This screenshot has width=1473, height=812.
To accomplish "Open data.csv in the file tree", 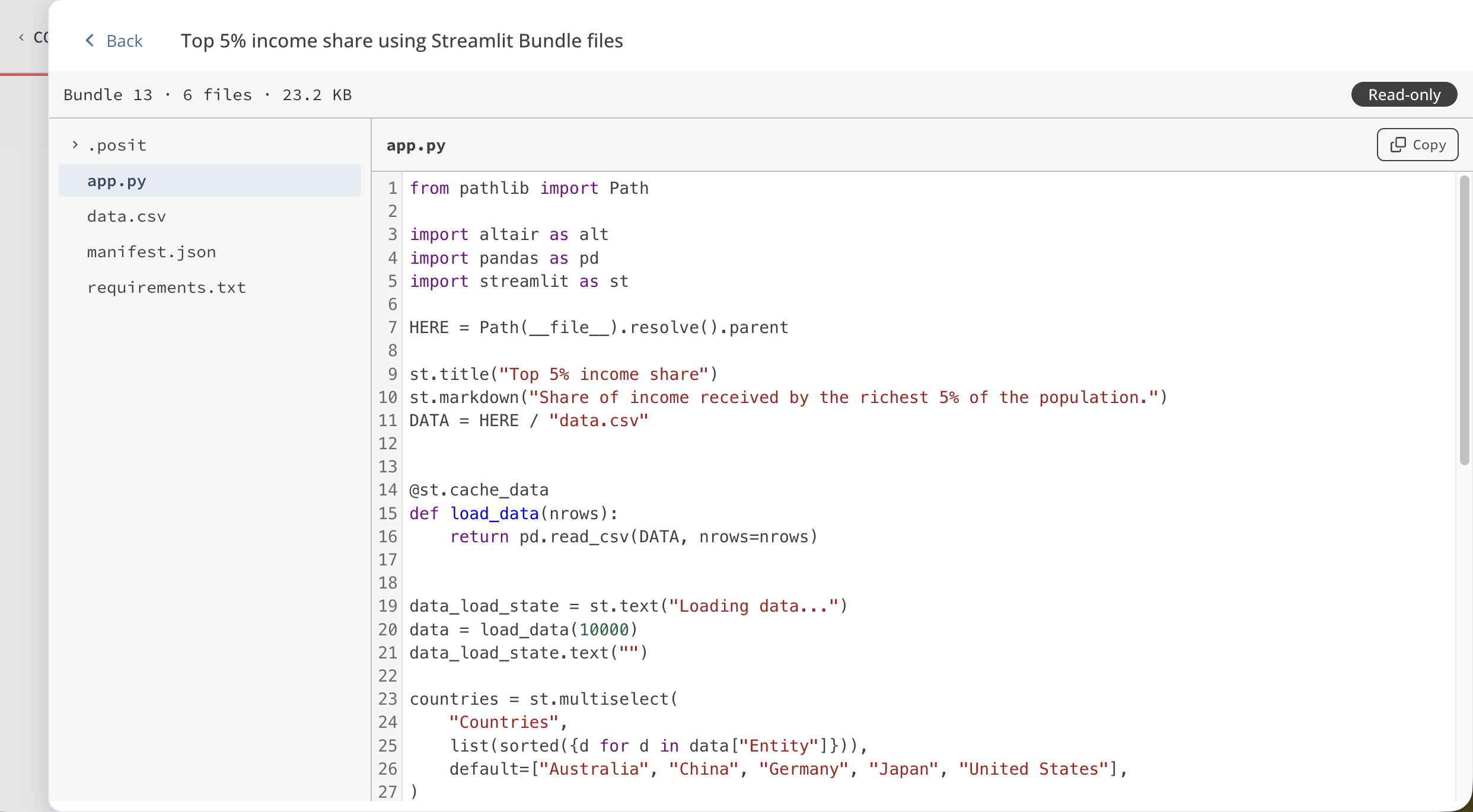I will click(x=210, y=216).
